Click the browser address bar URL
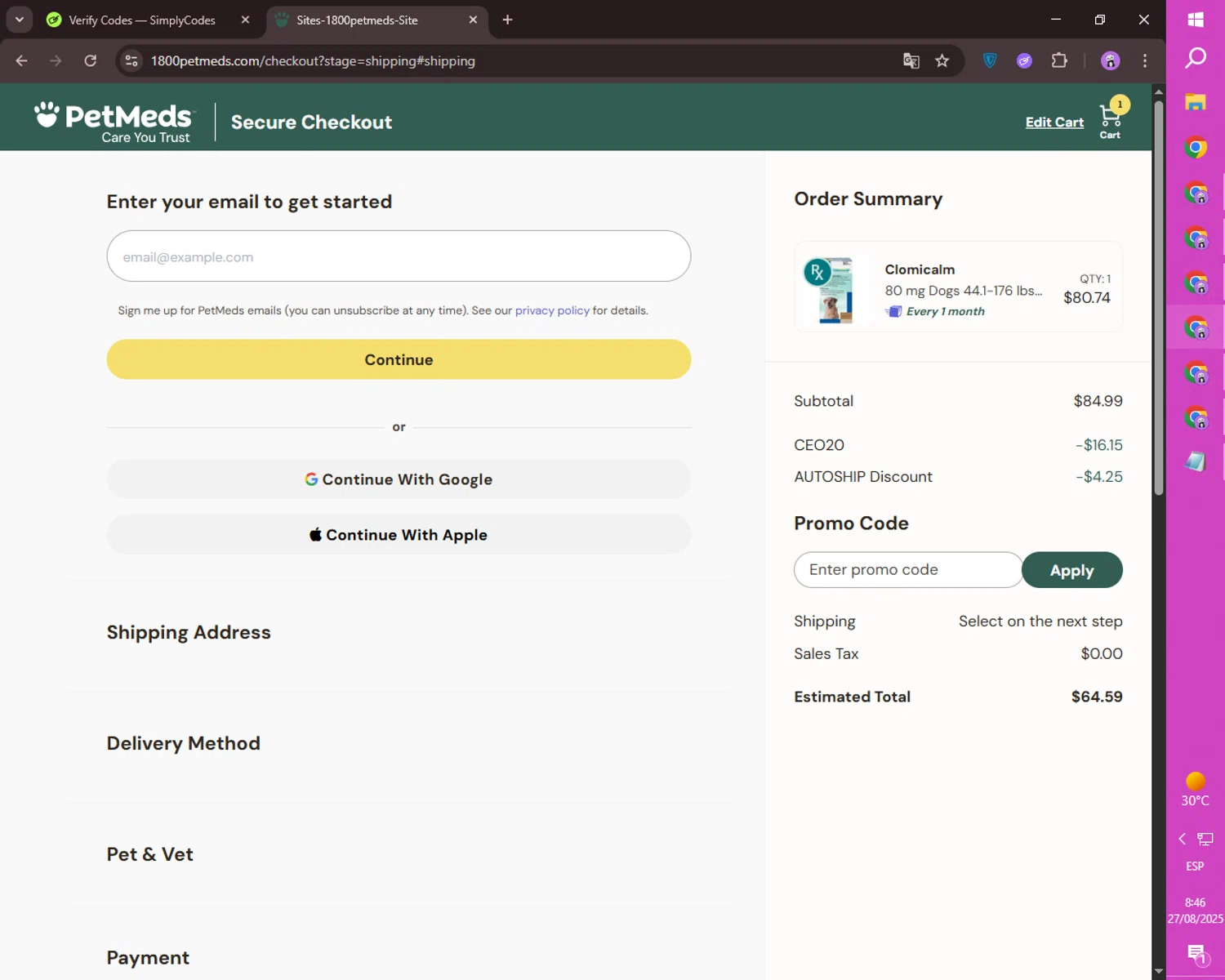Image resolution: width=1225 pixels, height=980 pixels. tap(313, 60)
